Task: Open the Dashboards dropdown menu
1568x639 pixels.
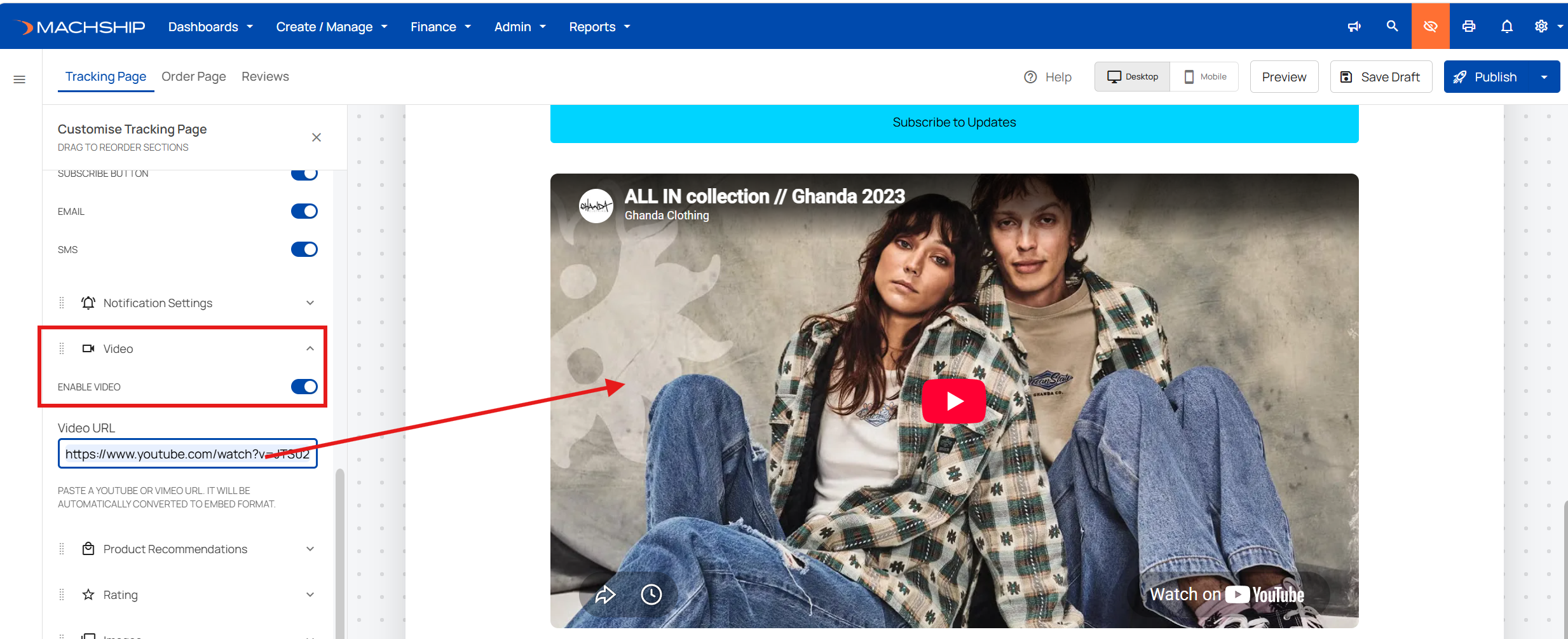Action: [211, 27]
